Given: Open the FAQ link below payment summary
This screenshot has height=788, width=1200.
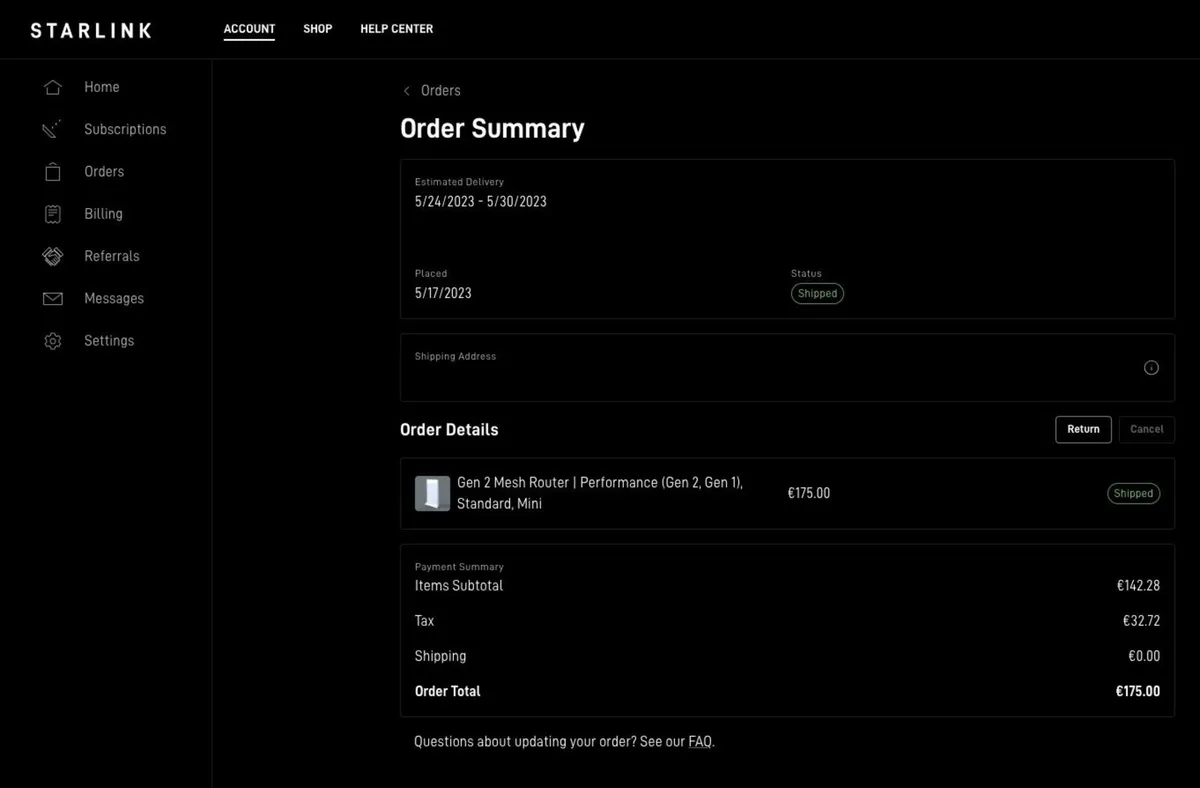Looking at the screenshot, I should pos(700,742).
